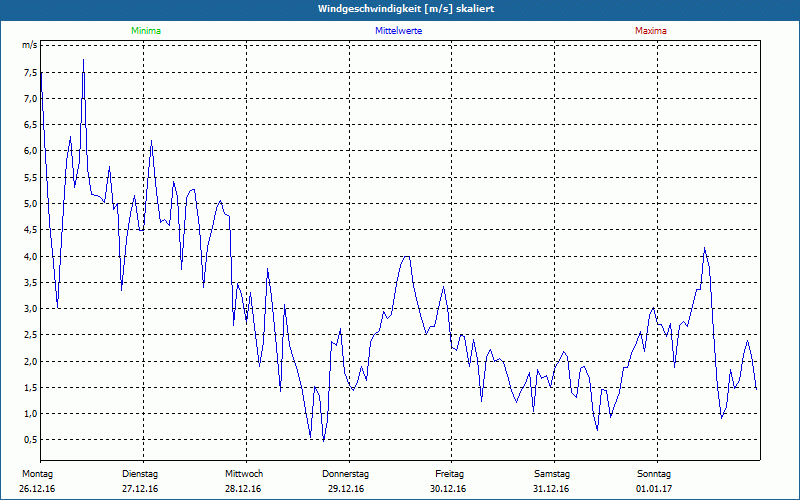Click the date 27.12.16
Image resolution: width=800 pixels, height=500 pixels.
click(x=140, y=489)
